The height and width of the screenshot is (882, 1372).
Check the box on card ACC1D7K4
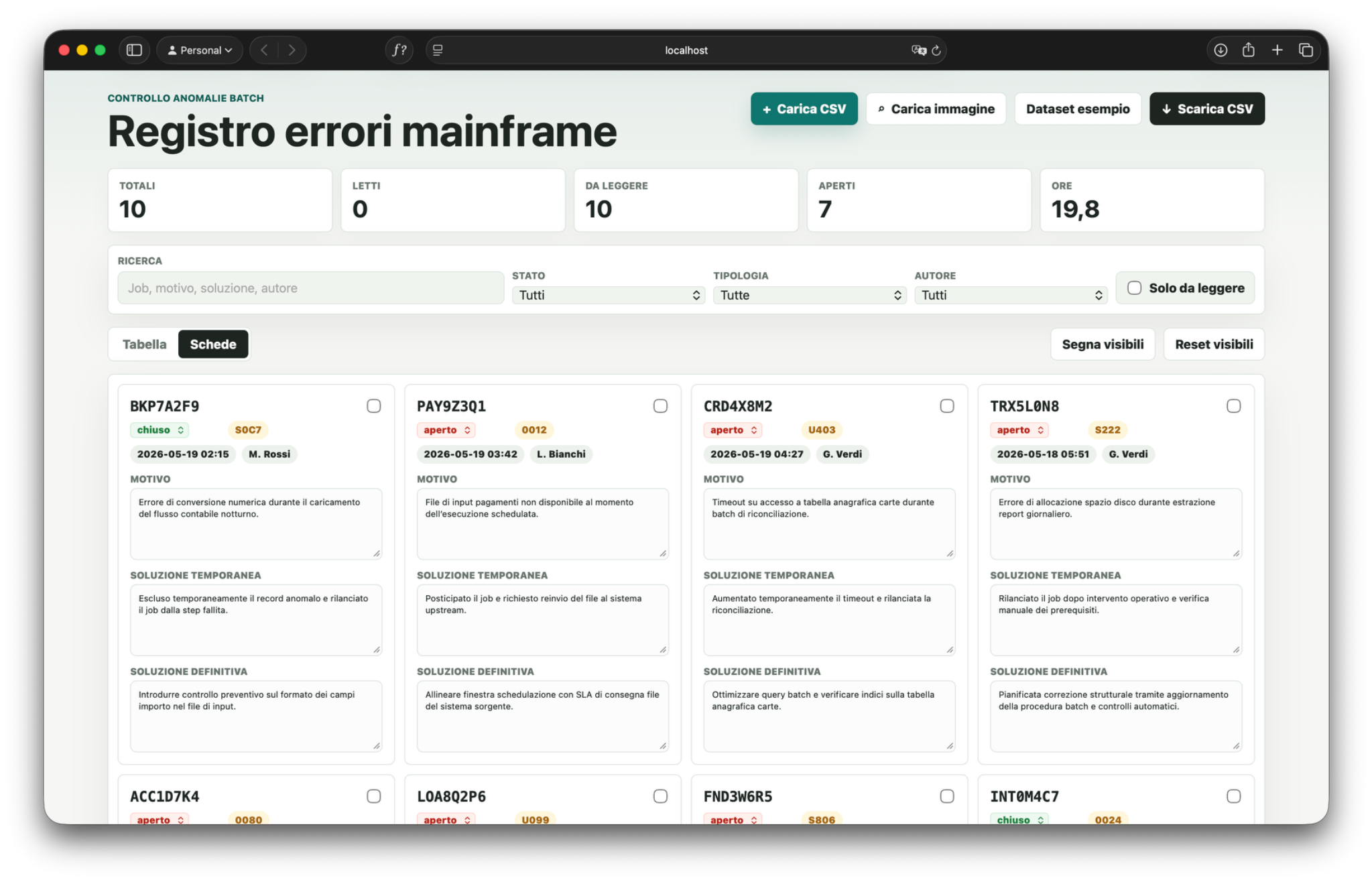[x=374, y=796]
